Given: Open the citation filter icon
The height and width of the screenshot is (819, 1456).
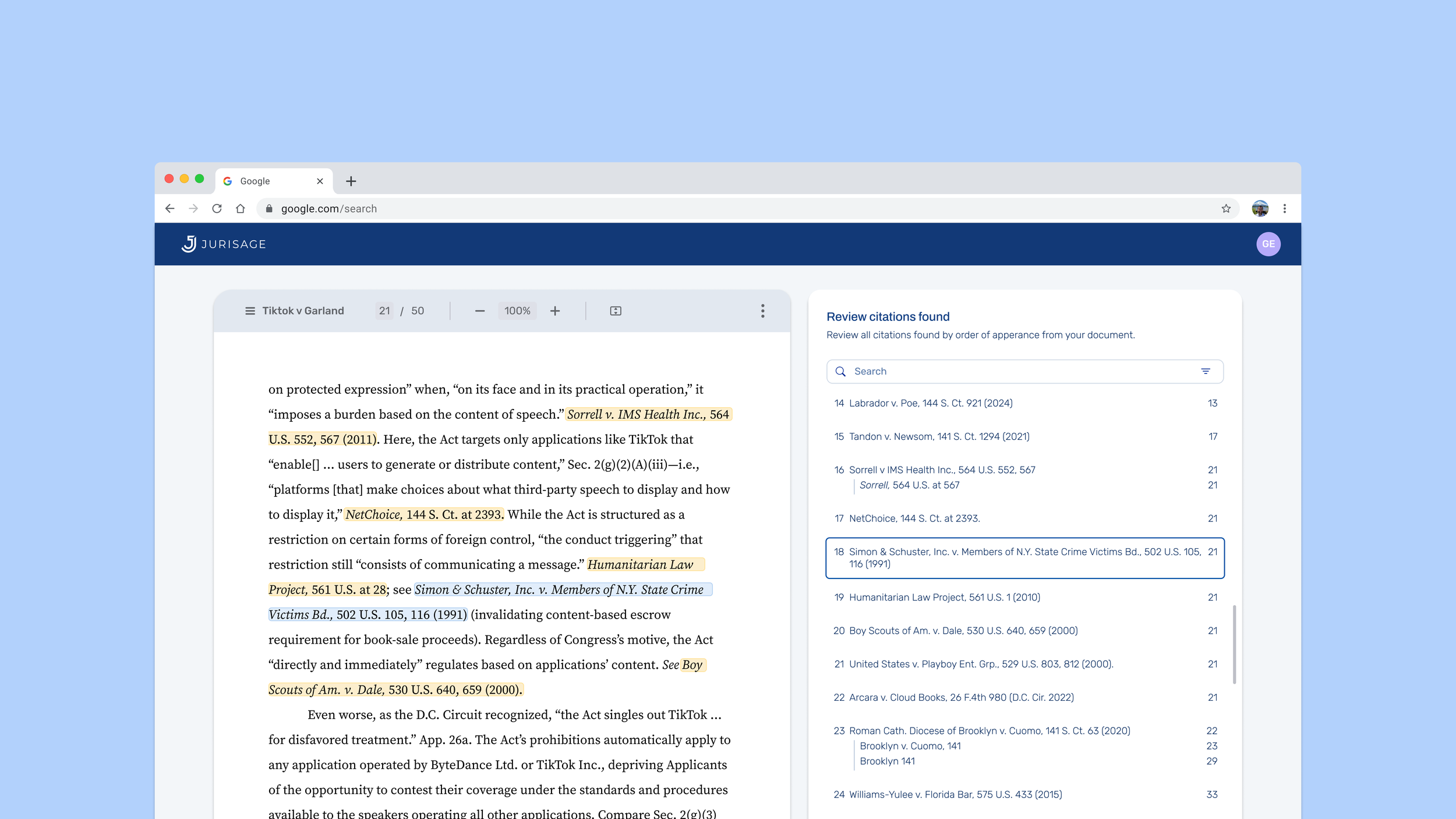Looking at the screenshot, I should 1206,372.
